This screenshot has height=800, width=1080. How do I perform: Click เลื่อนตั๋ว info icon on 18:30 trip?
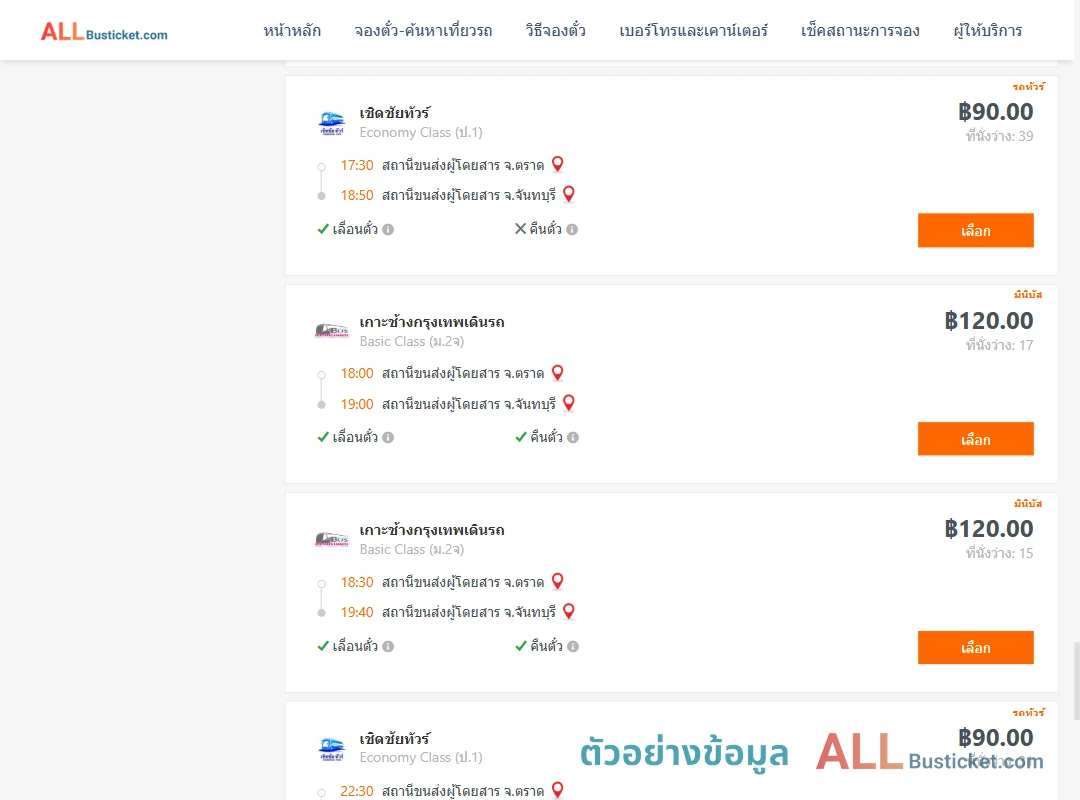pyautogui.click(x=388, y=646)
